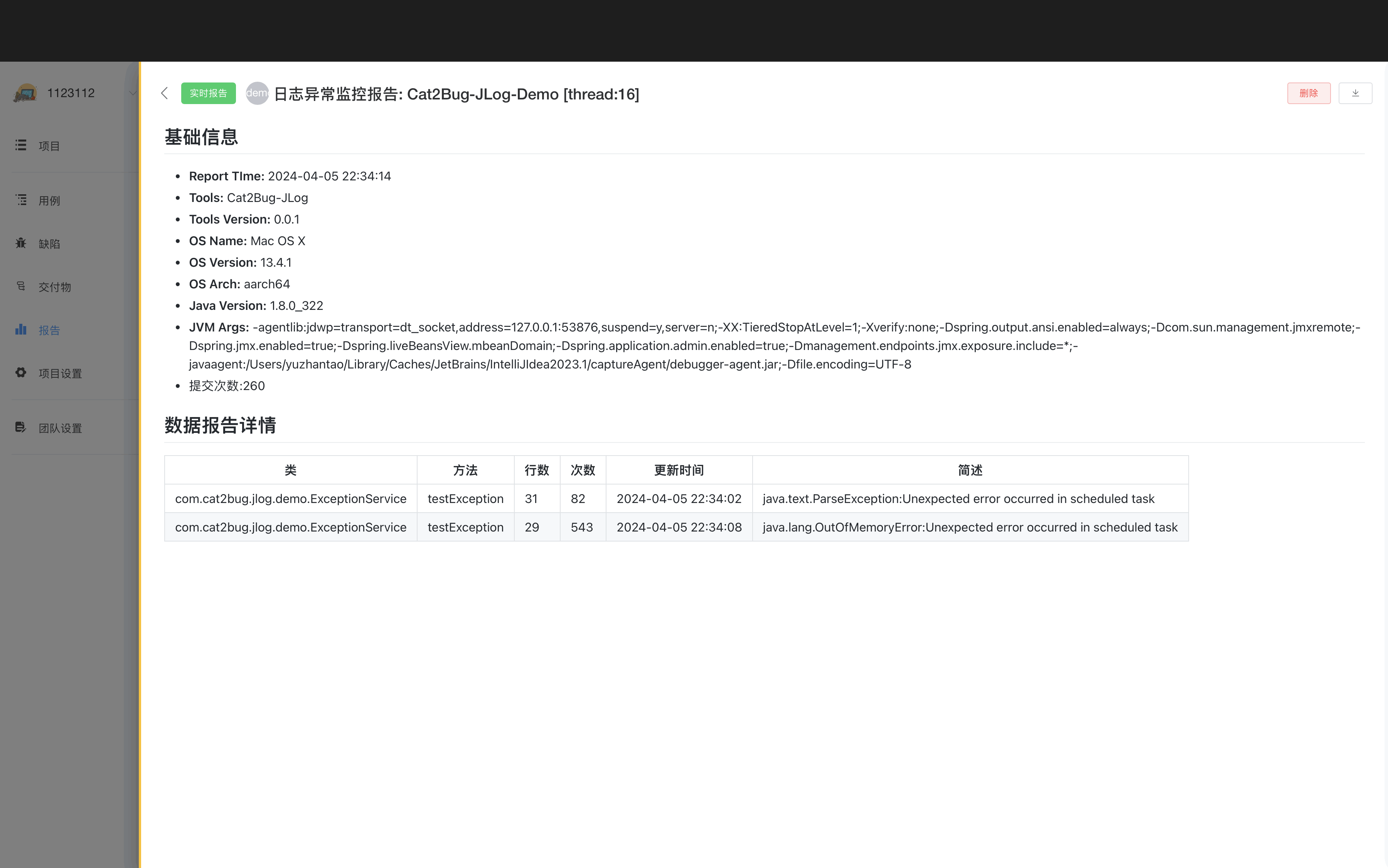
Task: Click the 更新时间 column header
Action: (678, 470)
